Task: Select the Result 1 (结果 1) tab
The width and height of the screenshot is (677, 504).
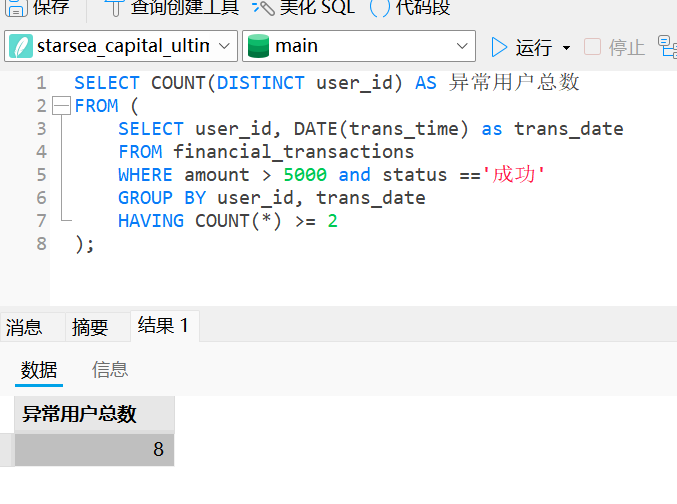Action: 163,326
